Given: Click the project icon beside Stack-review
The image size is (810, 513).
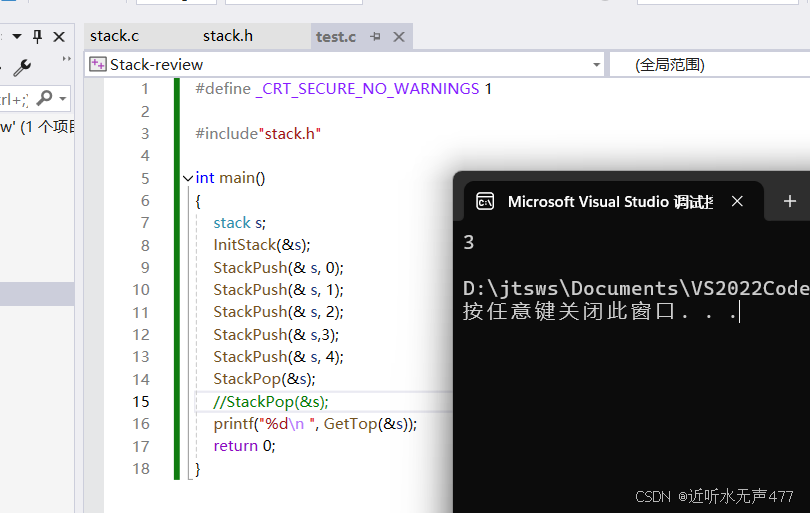Looking at the screenshot, I should point(98,65).
